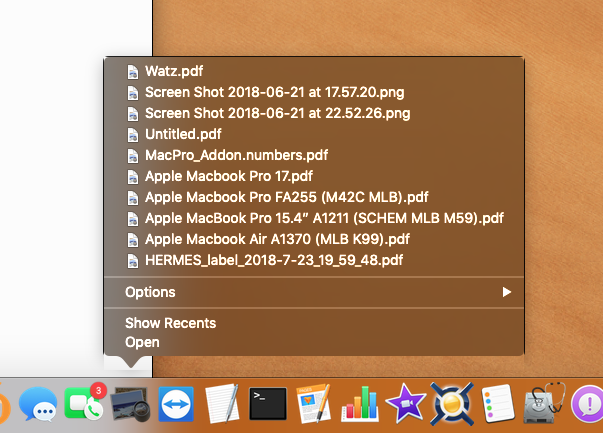603x433 pixels.
Task: Launch Disk Utility from the Dock
Action: [544, 403]
